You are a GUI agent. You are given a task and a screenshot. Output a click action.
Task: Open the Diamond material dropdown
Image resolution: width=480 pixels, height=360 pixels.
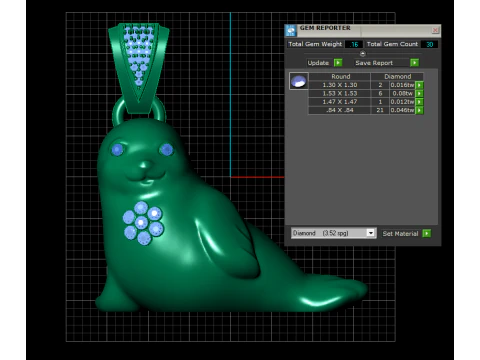[x=370, y=233]
